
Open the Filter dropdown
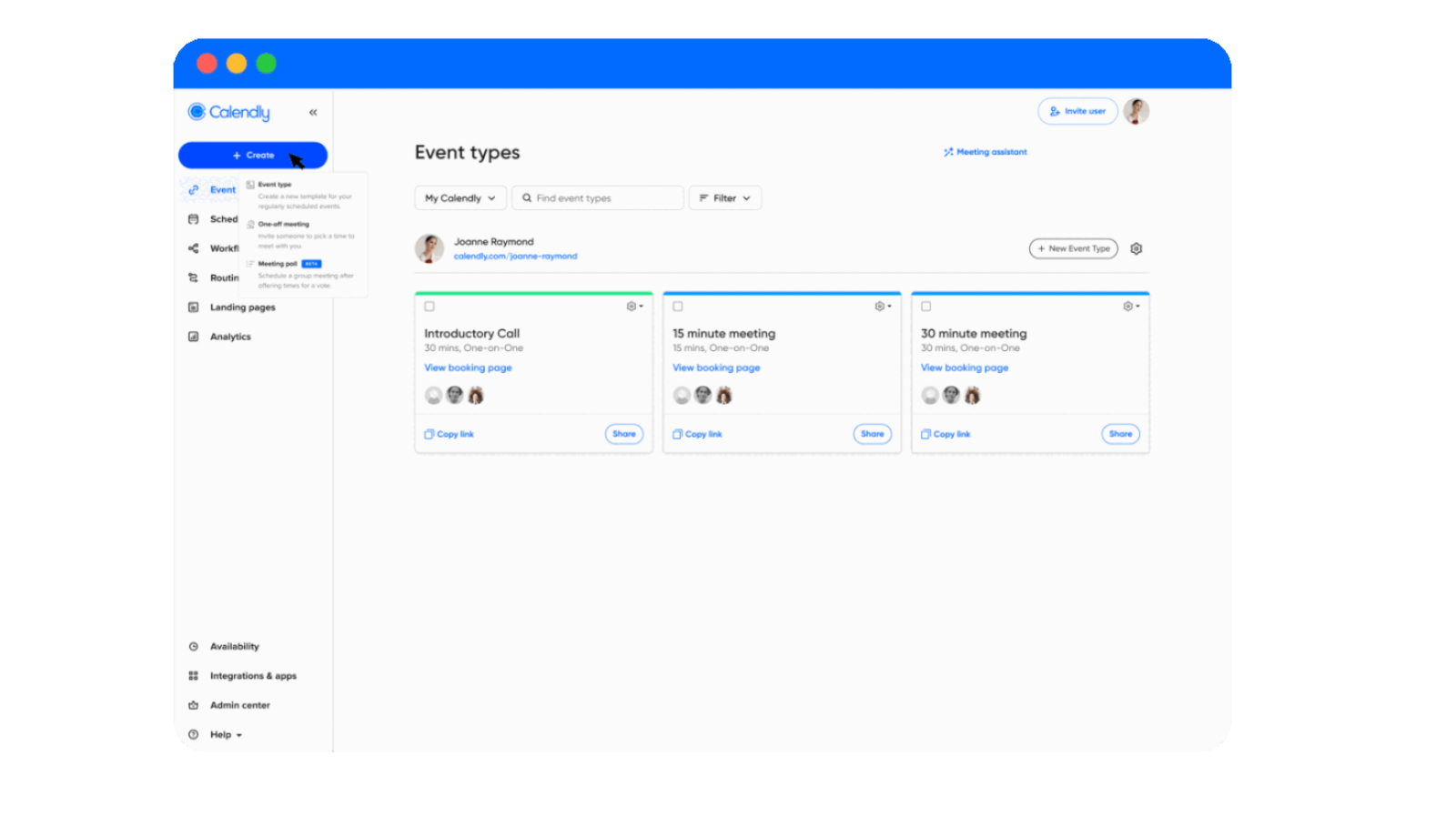coord(725,198)
